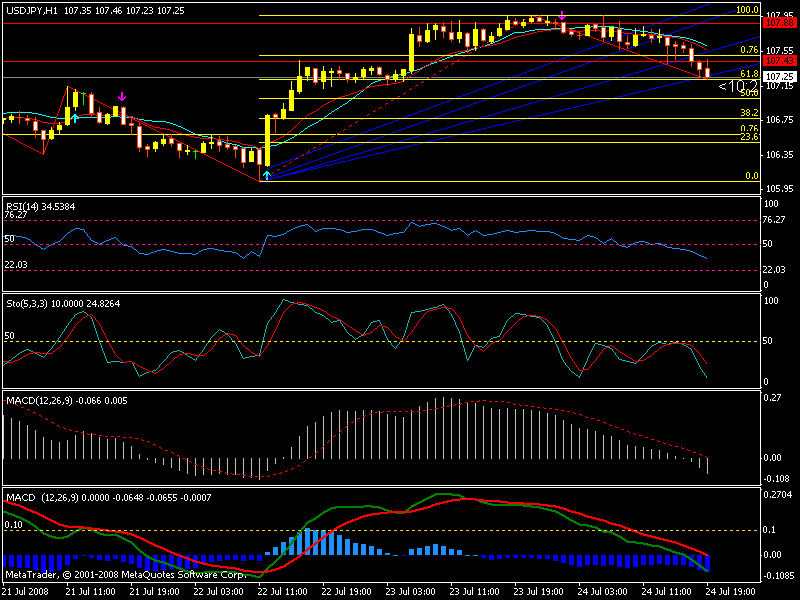This screenshot has height=600, width=800.
Task: Click the magenta down arrow on 21 Jul
Action: pyautogui.click(x=122, y=97)
